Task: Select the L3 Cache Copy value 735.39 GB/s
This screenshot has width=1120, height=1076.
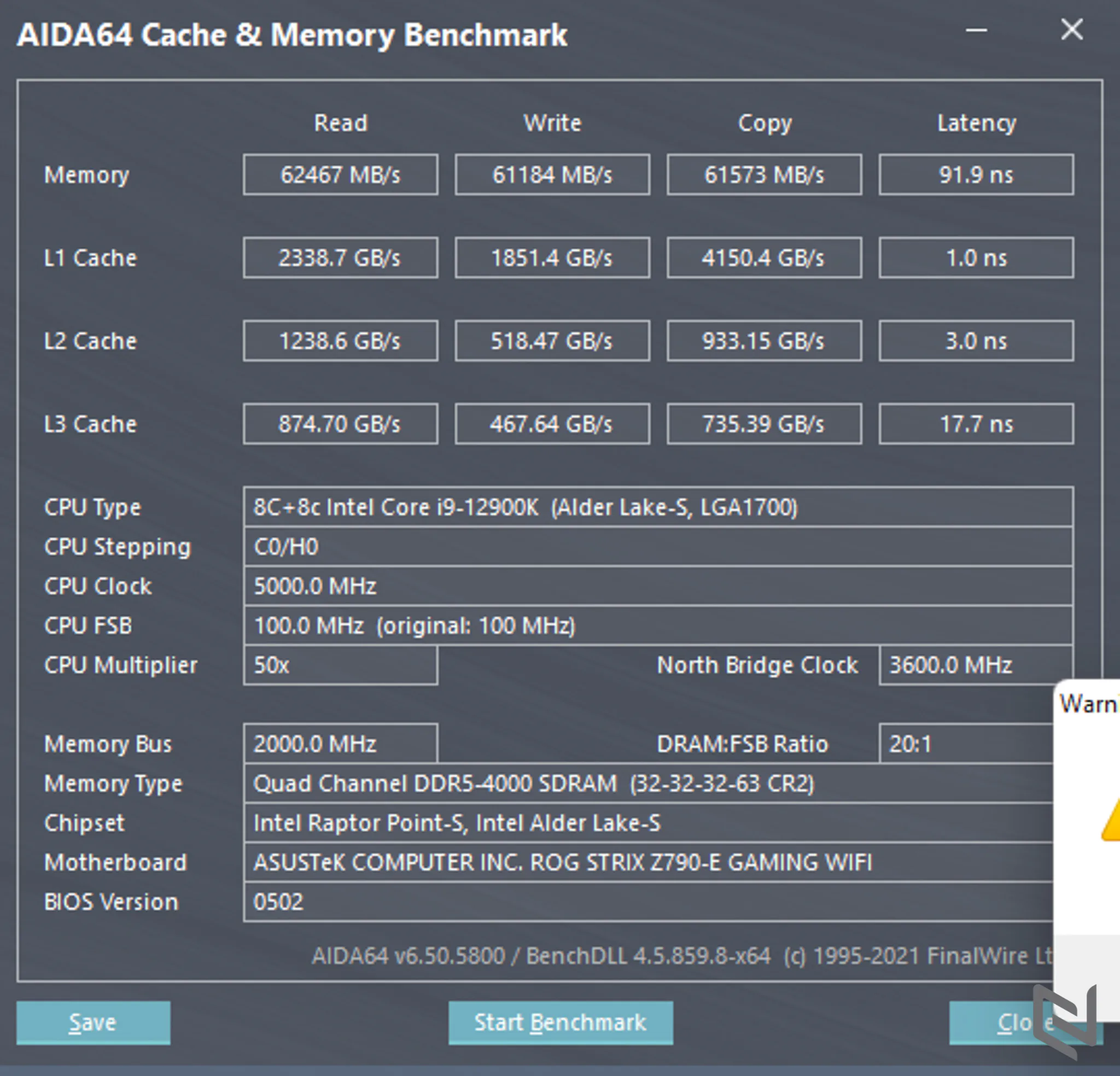Action: point(764,424)
